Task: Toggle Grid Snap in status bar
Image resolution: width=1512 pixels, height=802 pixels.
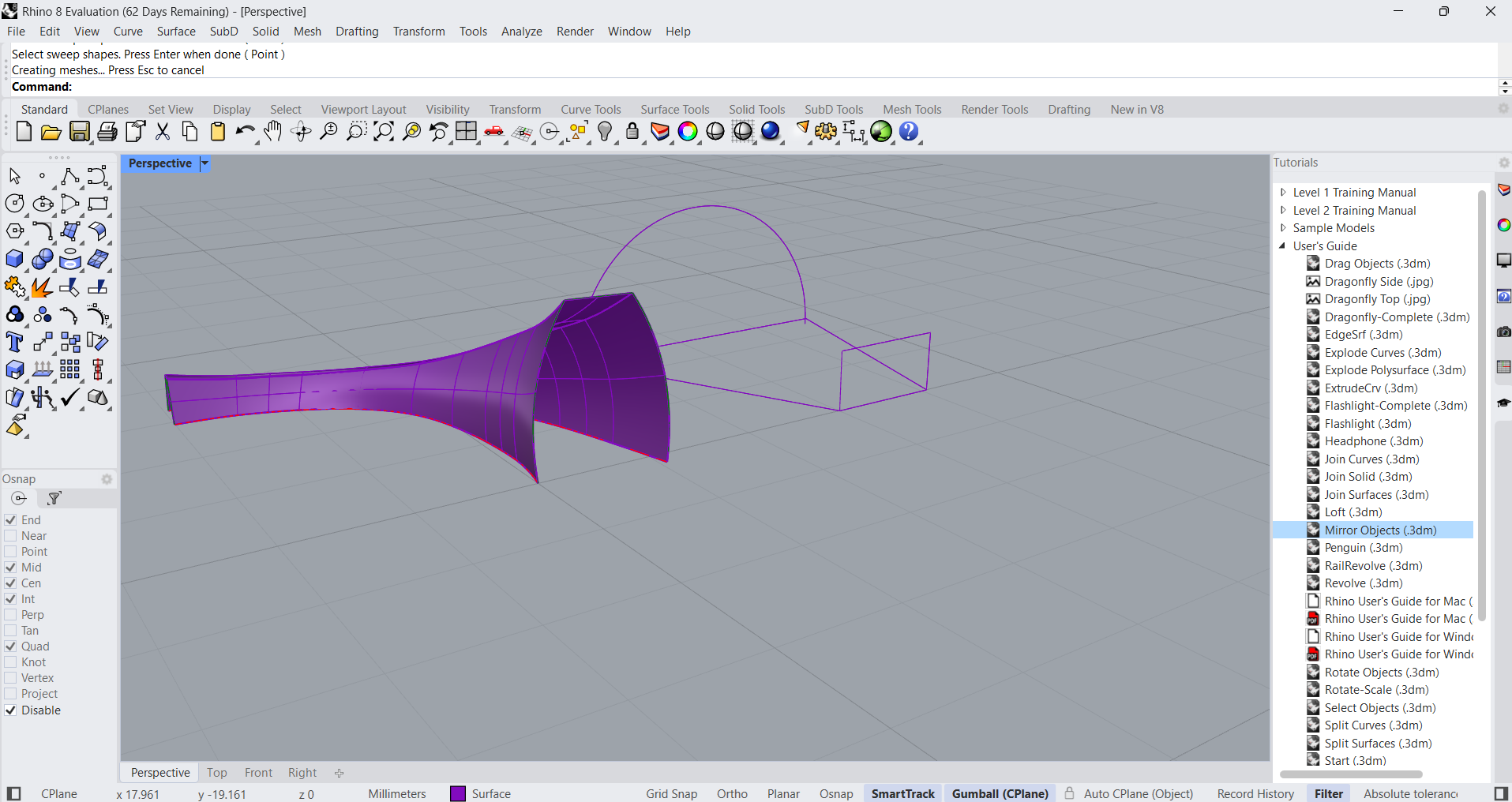Action: [x=671, y=794]
